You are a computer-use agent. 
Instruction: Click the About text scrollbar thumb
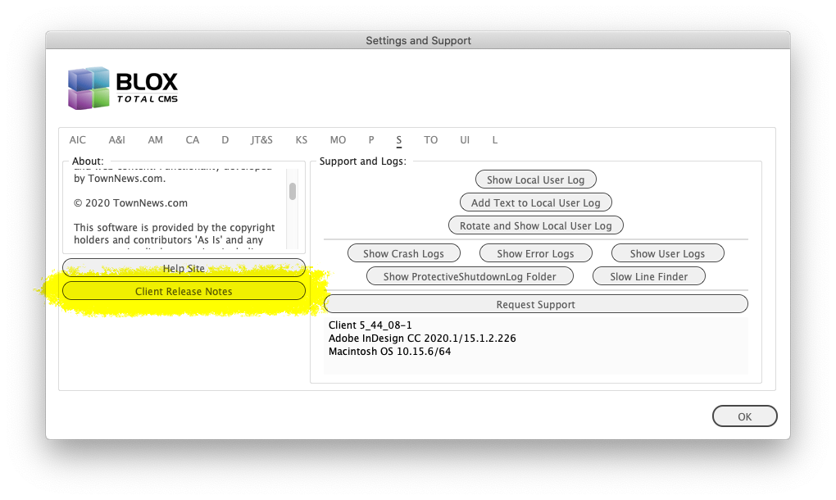pyautogui.click(x=292, y=191)
